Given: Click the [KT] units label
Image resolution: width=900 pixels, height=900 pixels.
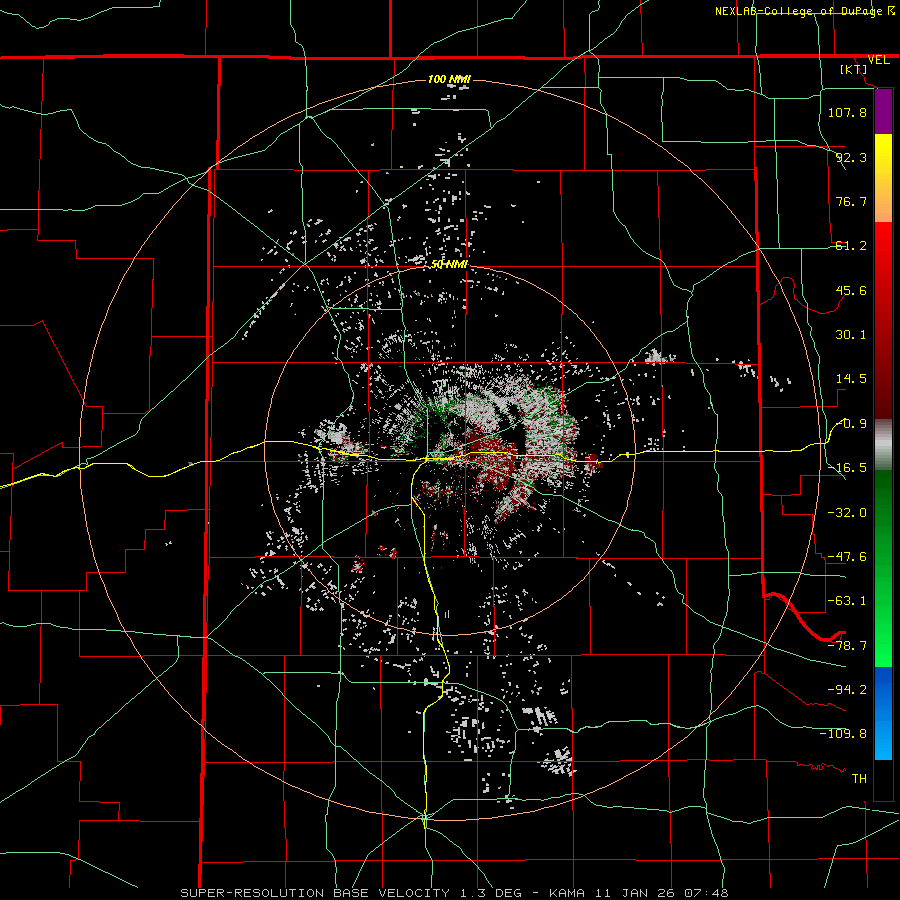Looking at the screenshot, I should [x=854, y=69].
